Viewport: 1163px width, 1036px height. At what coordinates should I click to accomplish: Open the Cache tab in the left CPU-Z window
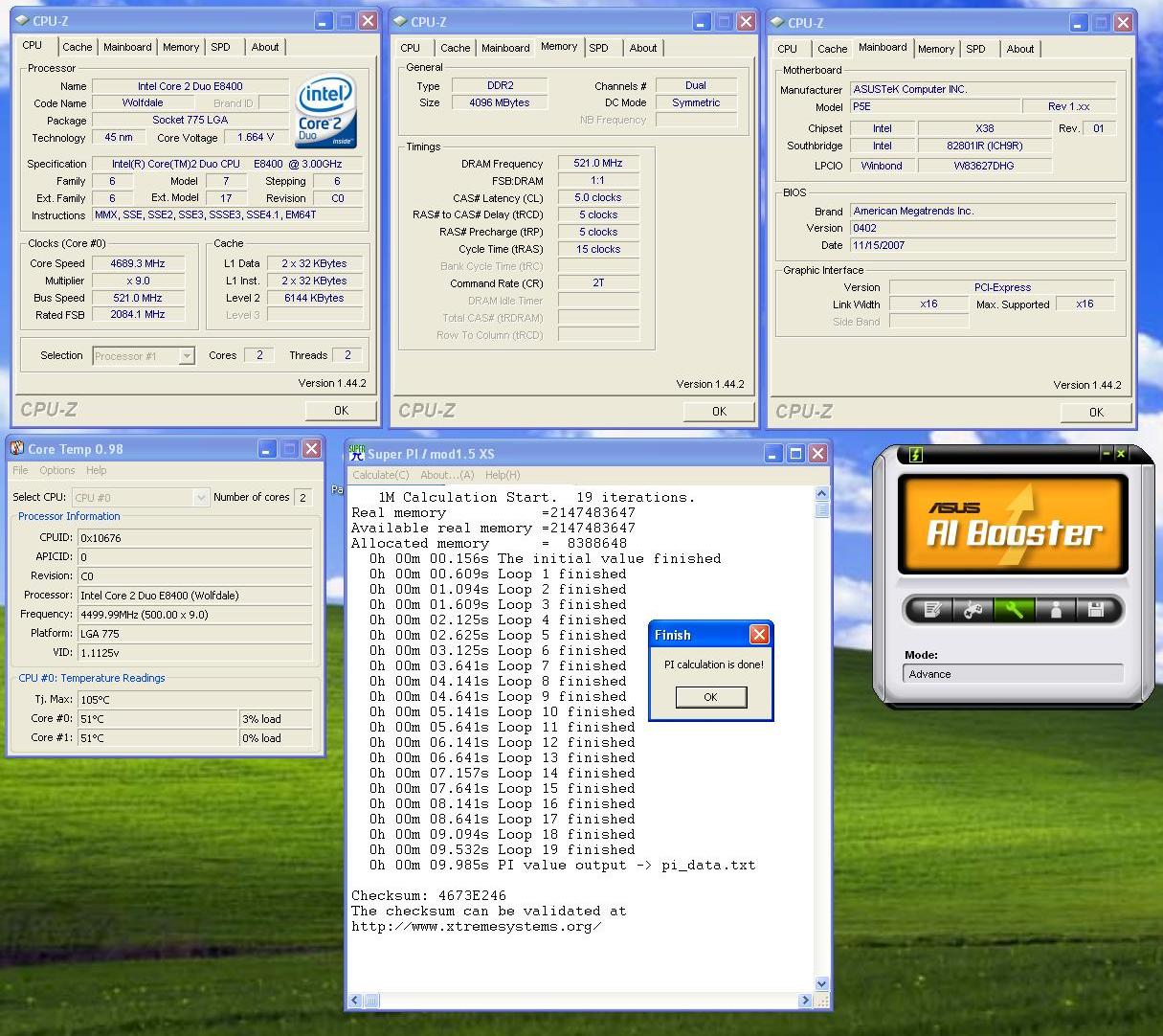point(78,47)
